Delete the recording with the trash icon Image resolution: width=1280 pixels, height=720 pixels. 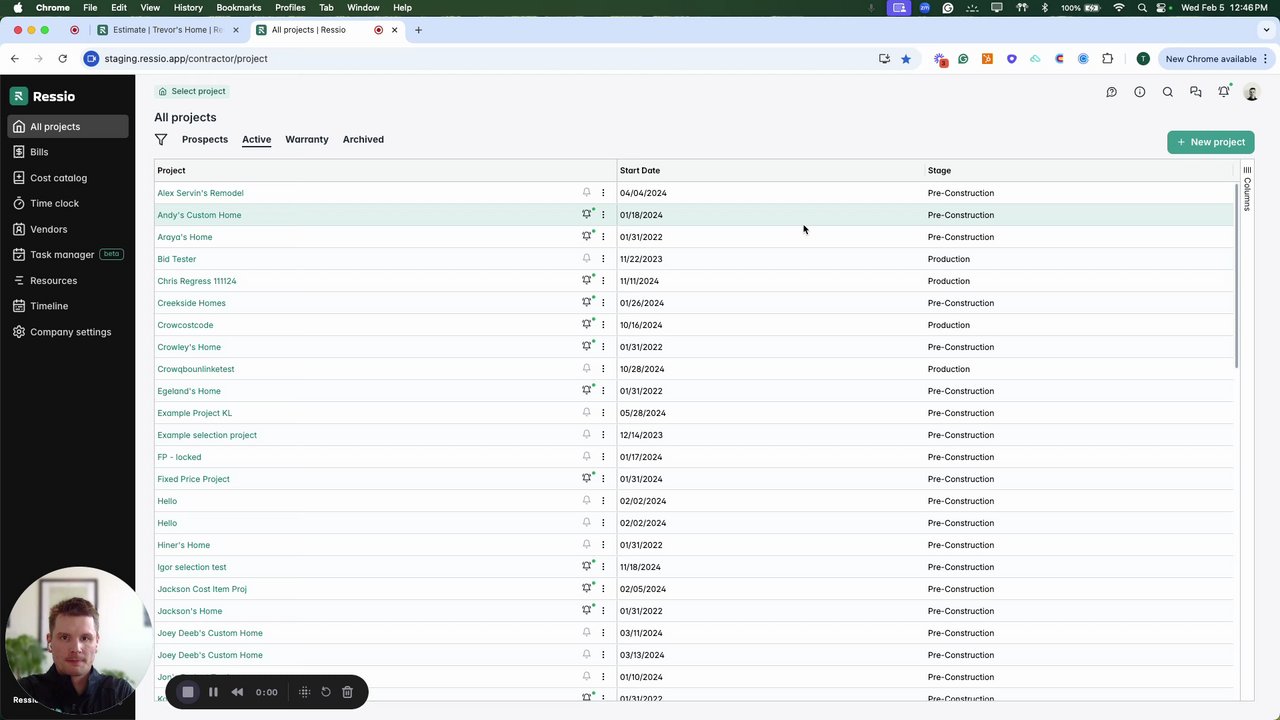(347, 692)
